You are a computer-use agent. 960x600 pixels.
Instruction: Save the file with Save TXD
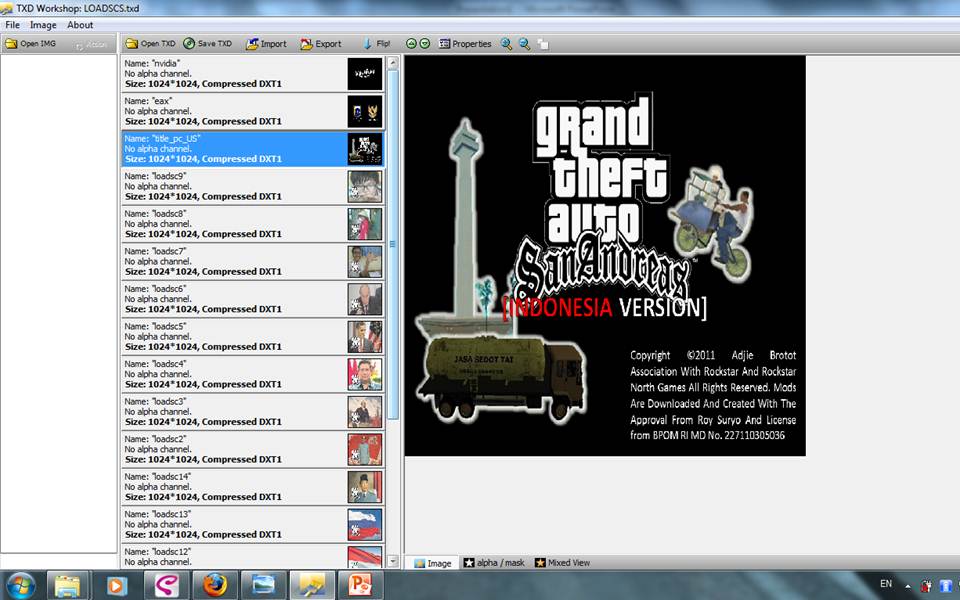click(208, 43)
